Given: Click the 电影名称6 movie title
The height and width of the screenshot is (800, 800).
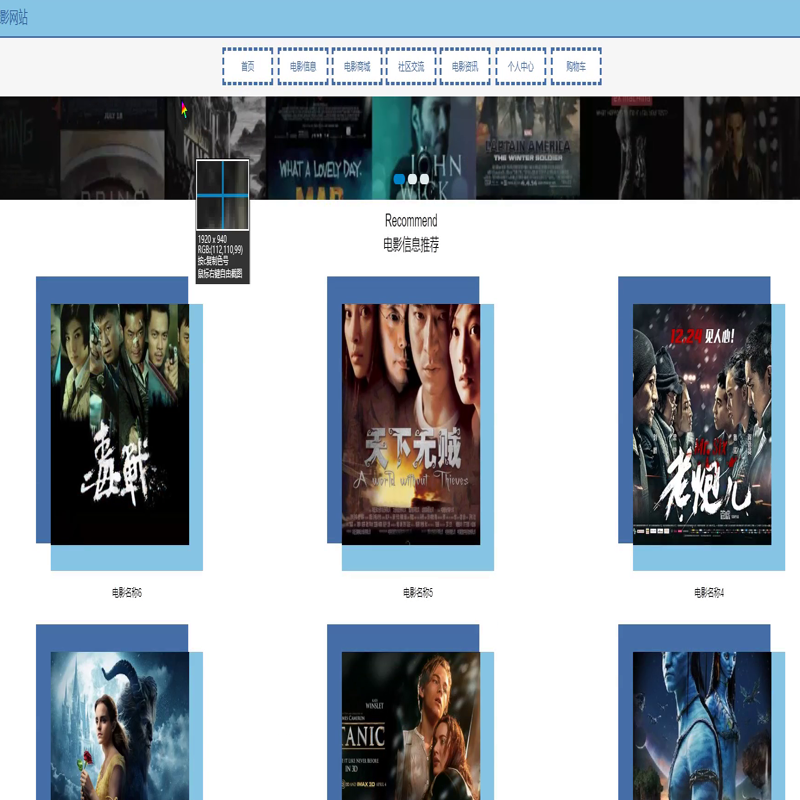Looking at the screenshot, I should (127, 592).
